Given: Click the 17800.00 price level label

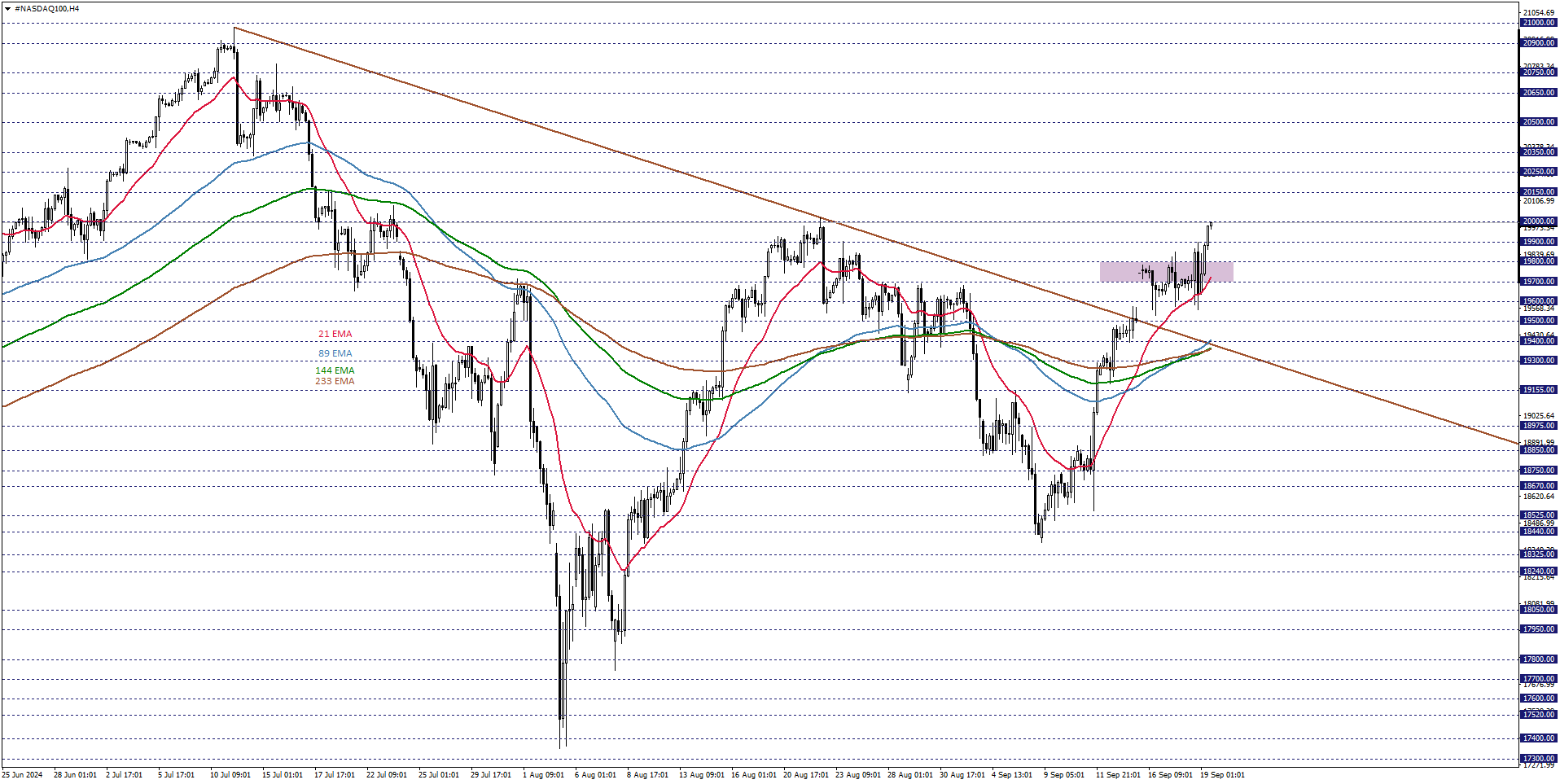Looking at the screenshot, I should pos(1539,659).
